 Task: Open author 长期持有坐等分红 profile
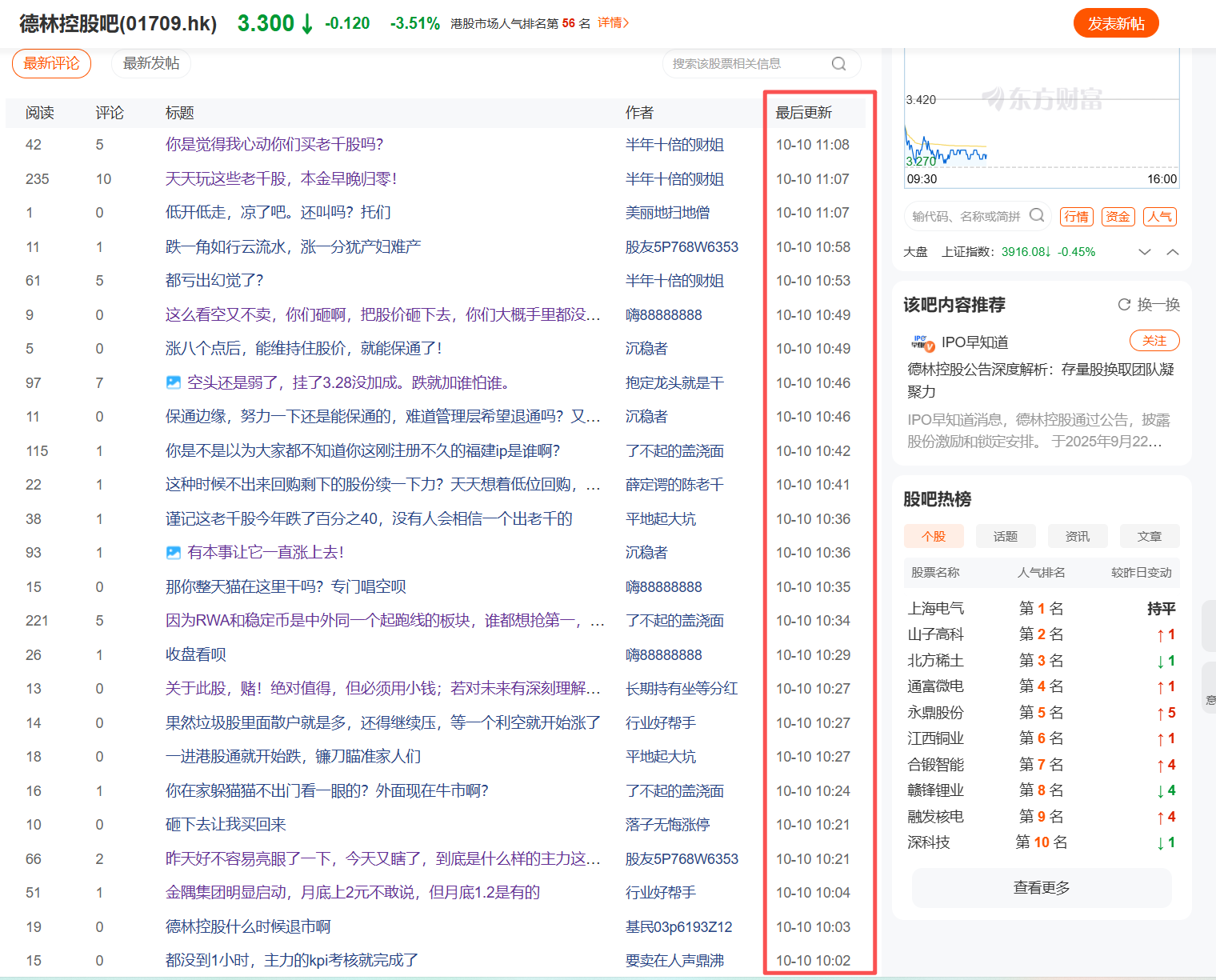coord(682,688)
